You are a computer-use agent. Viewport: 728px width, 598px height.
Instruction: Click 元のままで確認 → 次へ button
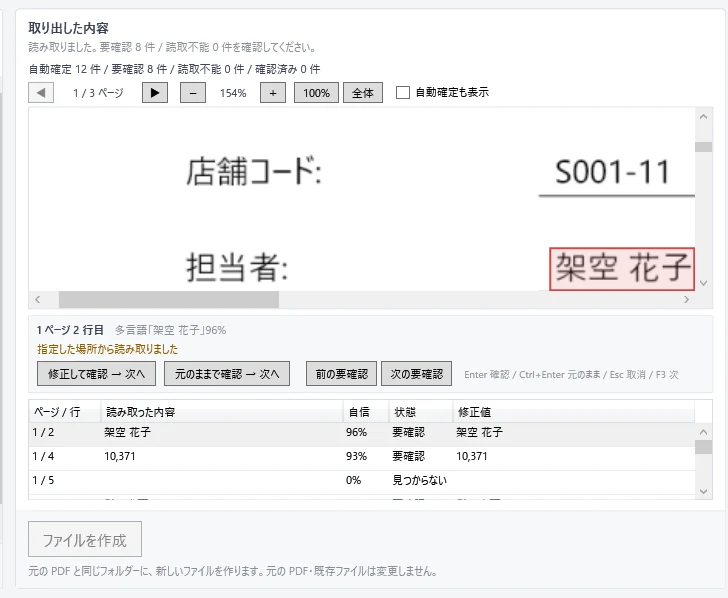pos(227,374)
